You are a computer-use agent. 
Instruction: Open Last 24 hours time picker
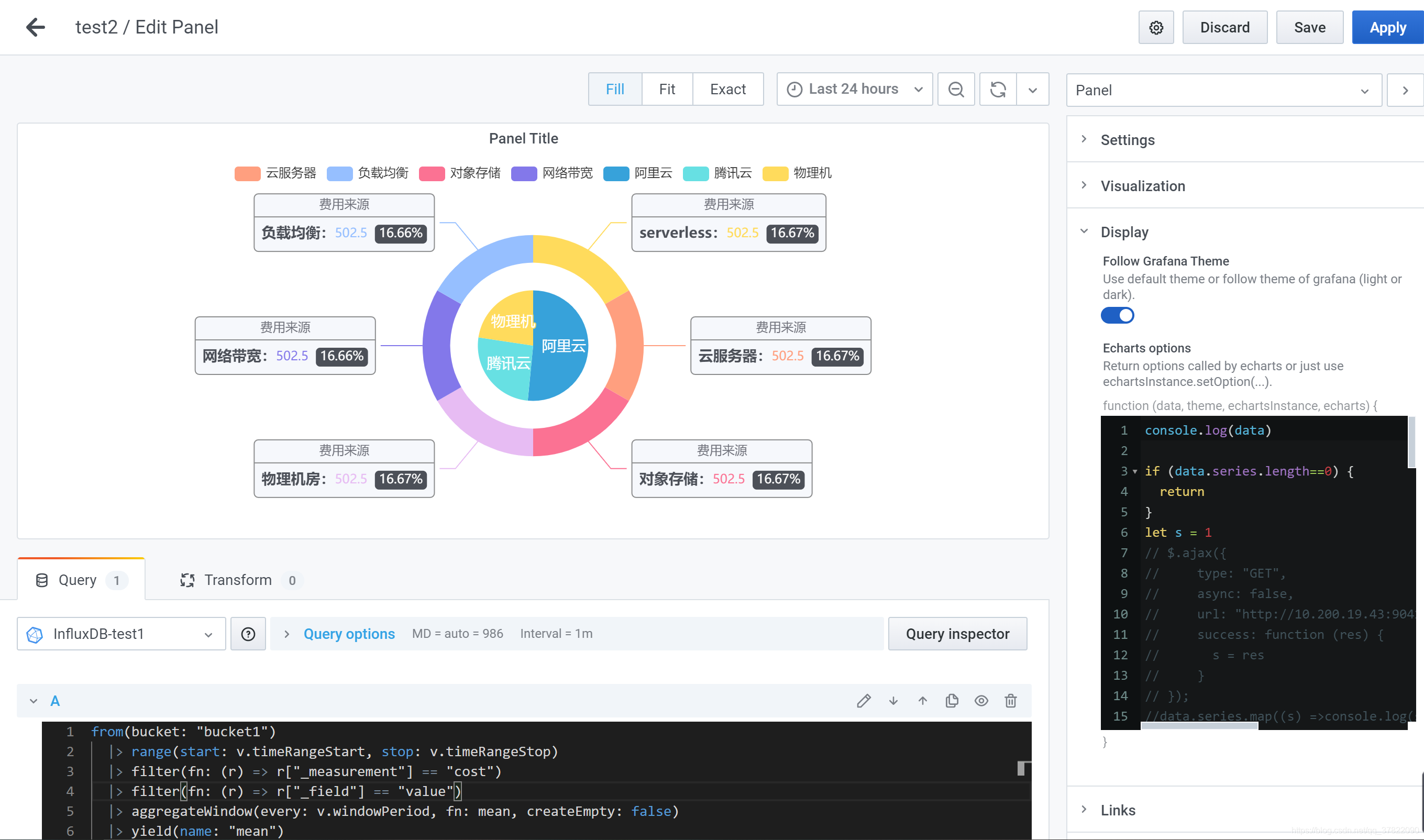tap(855, 90)
